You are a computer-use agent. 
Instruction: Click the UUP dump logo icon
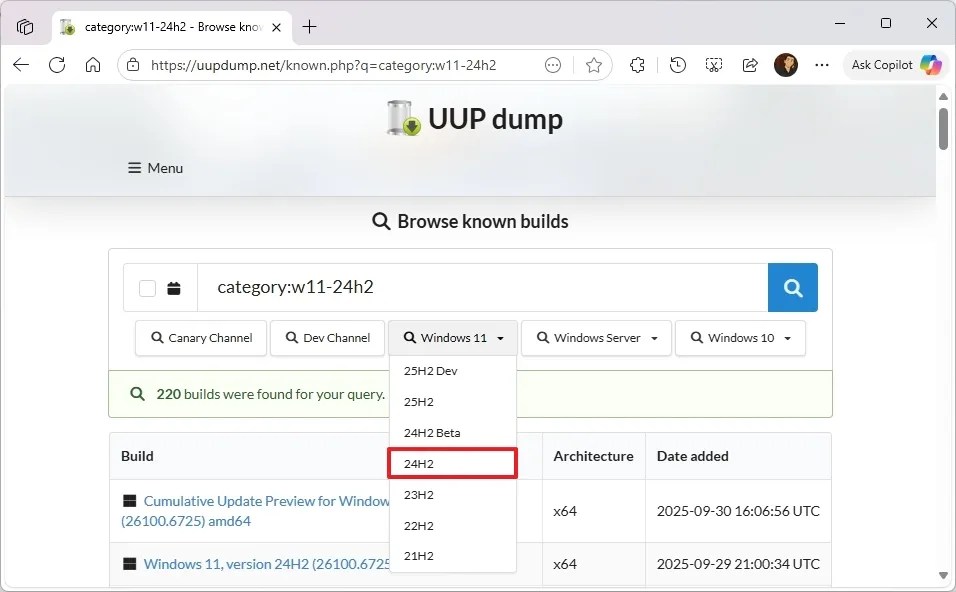pos(402,118)
